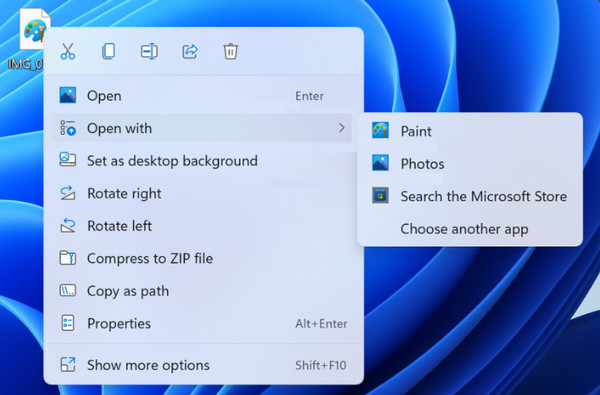Select the IMG file on the desktop

pyautogui.click(x=28, y=38)
